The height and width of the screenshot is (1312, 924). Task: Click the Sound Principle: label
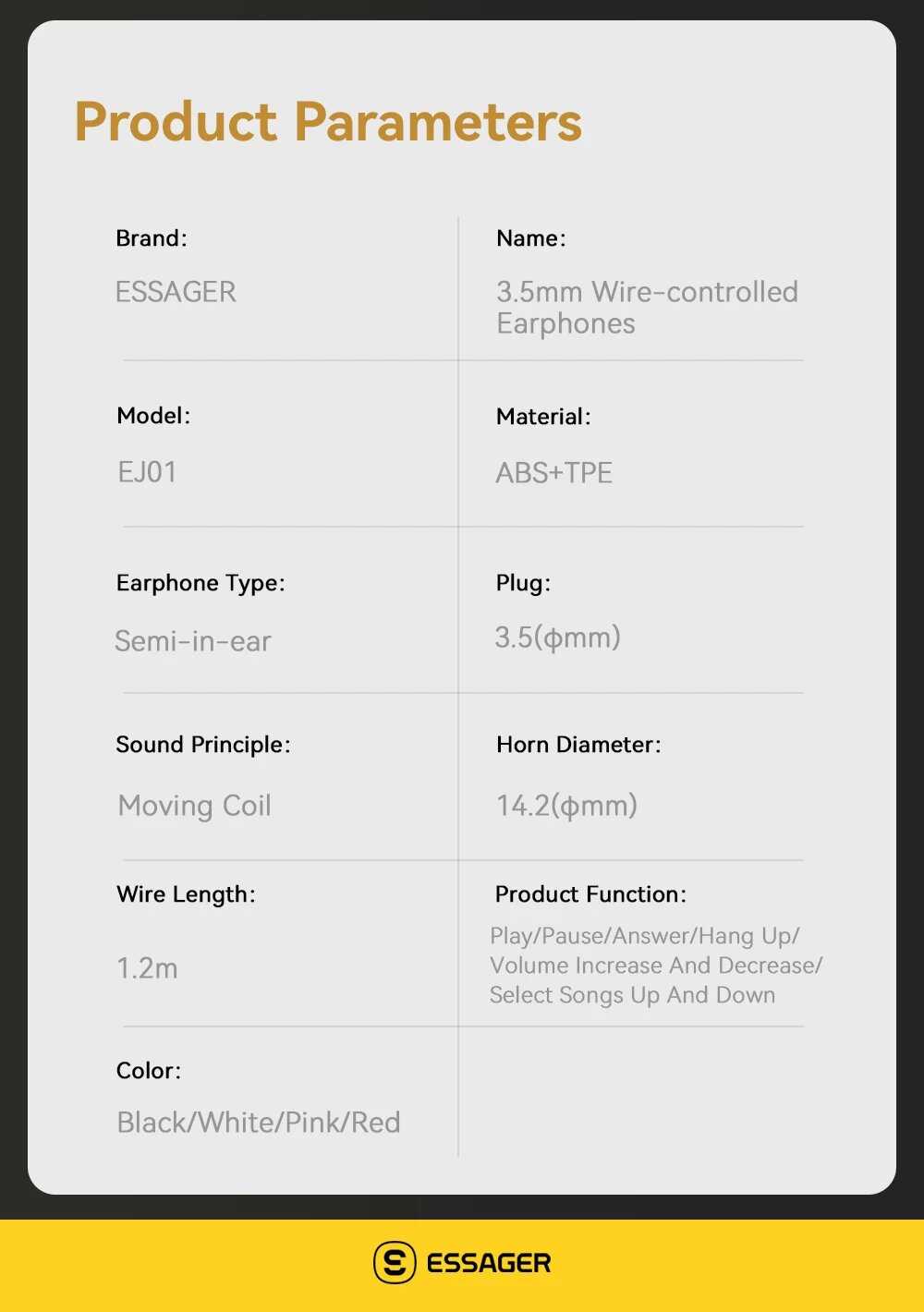click(x=203, y=745)
